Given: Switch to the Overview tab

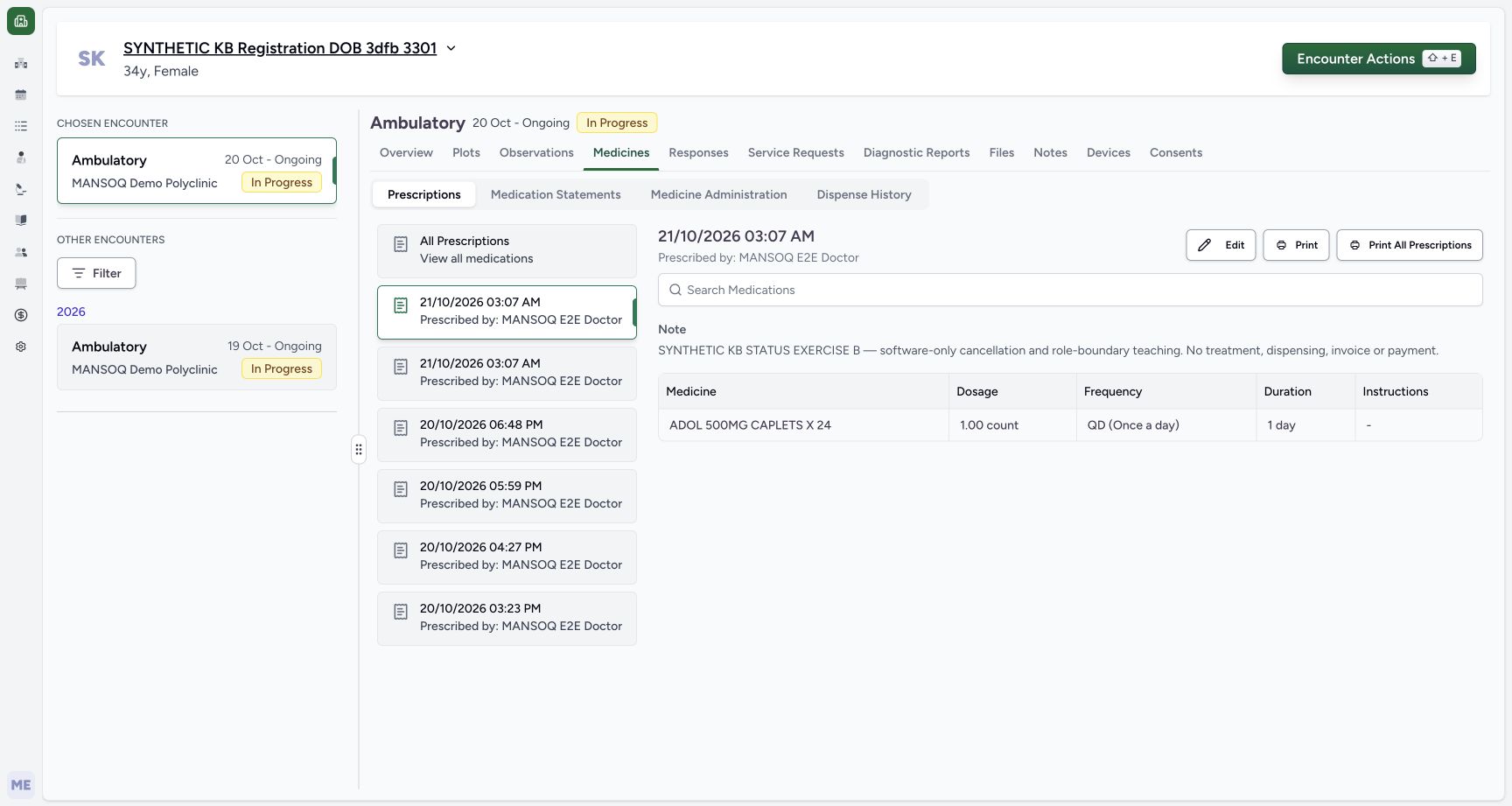Looking at the screenshot, I should 406,152.
